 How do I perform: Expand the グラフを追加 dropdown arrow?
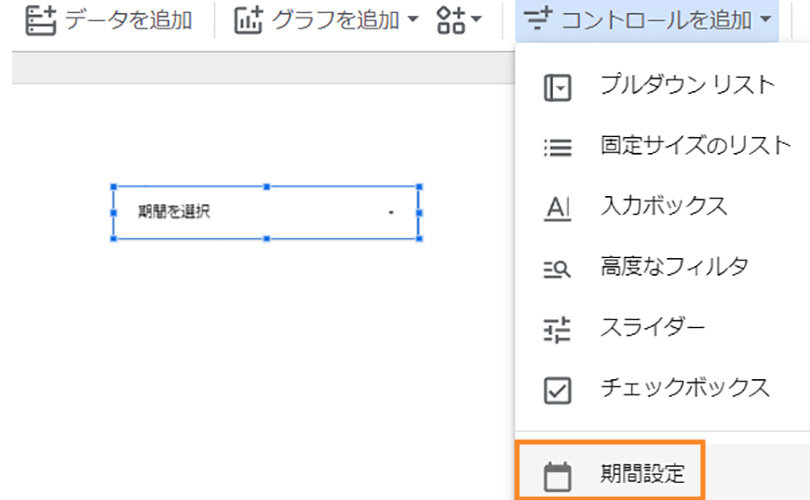(x=413, y=21)
